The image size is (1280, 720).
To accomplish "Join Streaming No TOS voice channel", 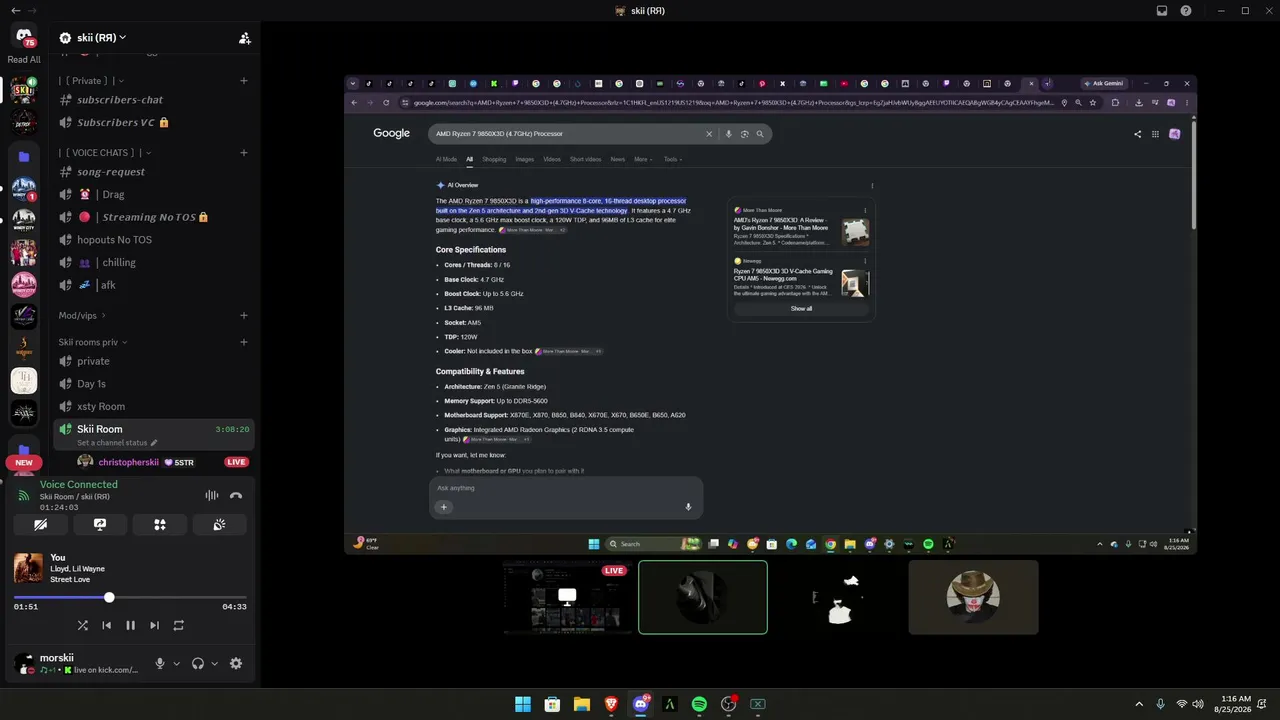I will coord(154,217).
